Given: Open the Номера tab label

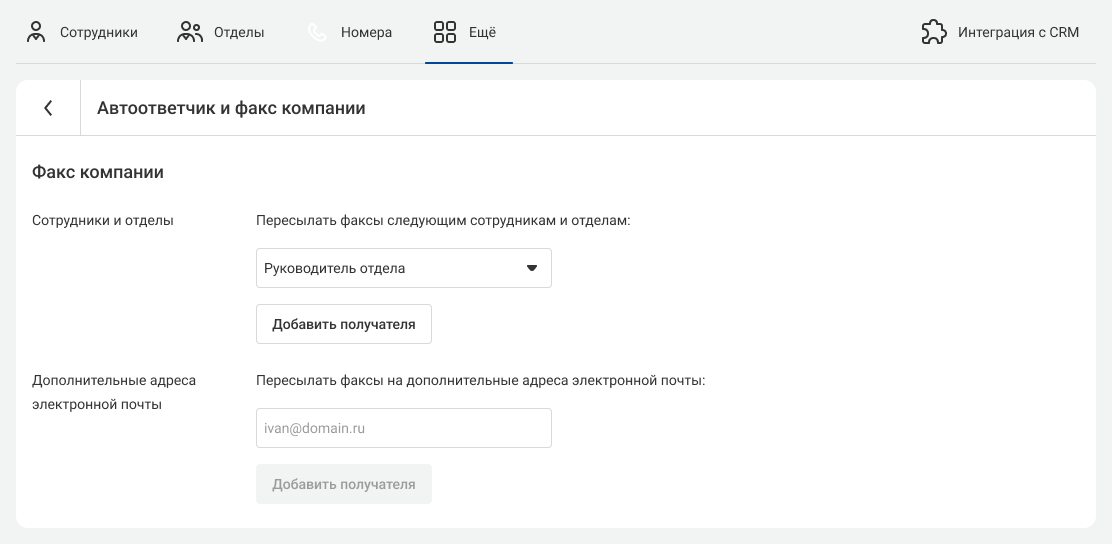Looking at the screenshot, I should pyautogui.click(x=366, y=33).
